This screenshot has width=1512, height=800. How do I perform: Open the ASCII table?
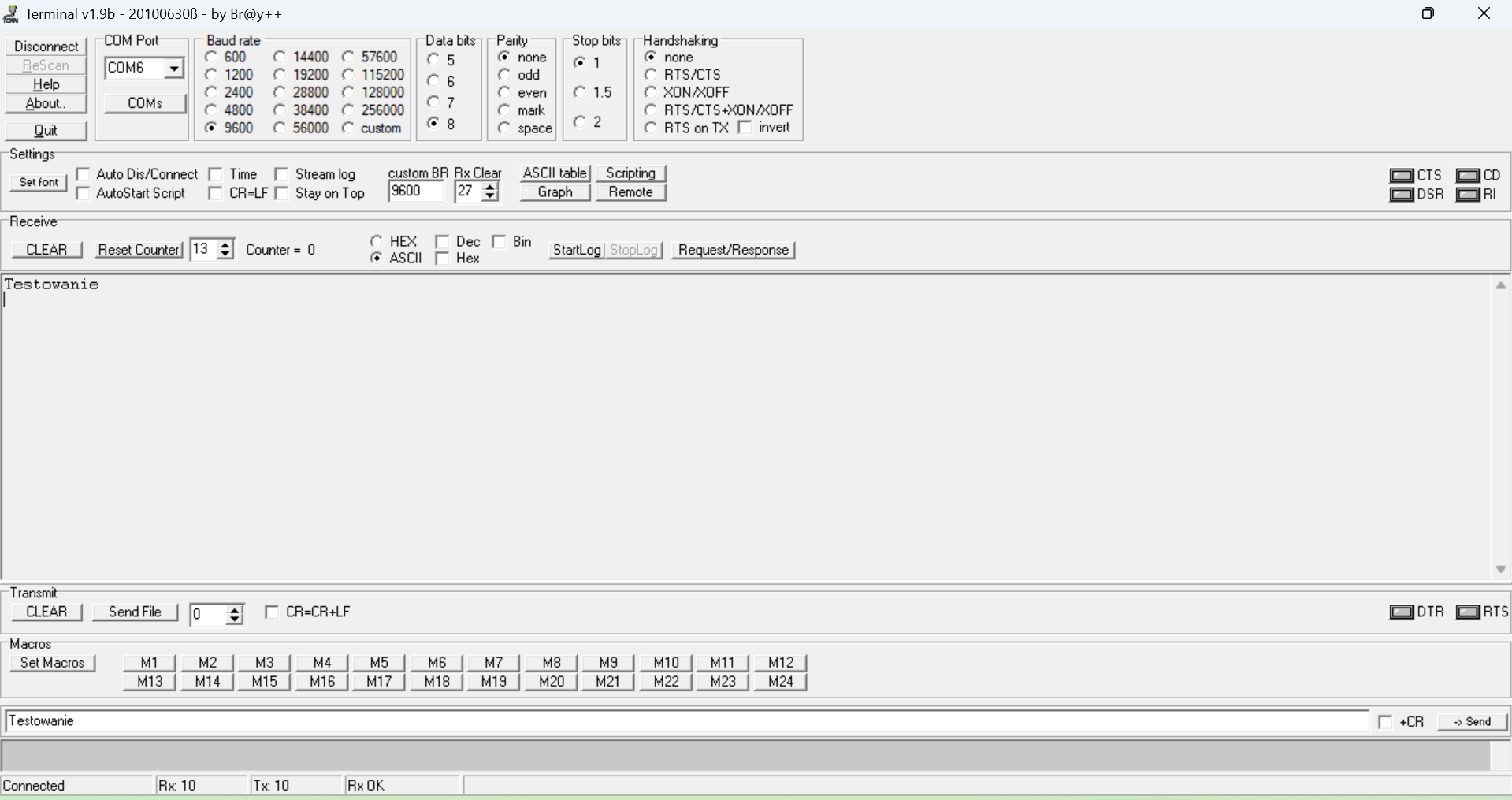coord(555,173)
